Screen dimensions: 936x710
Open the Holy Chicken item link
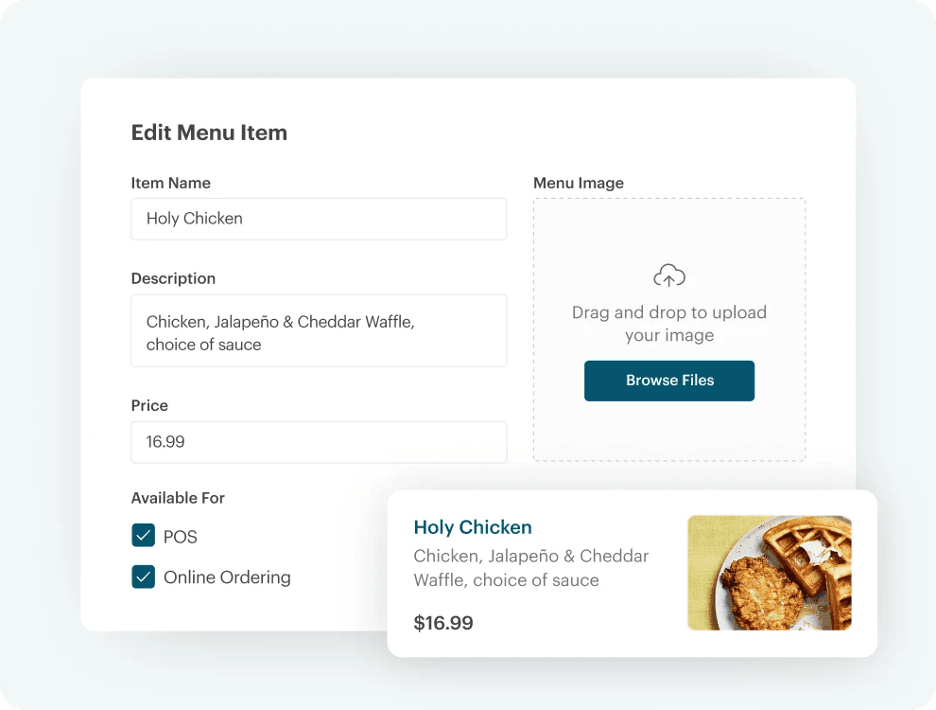472,527
